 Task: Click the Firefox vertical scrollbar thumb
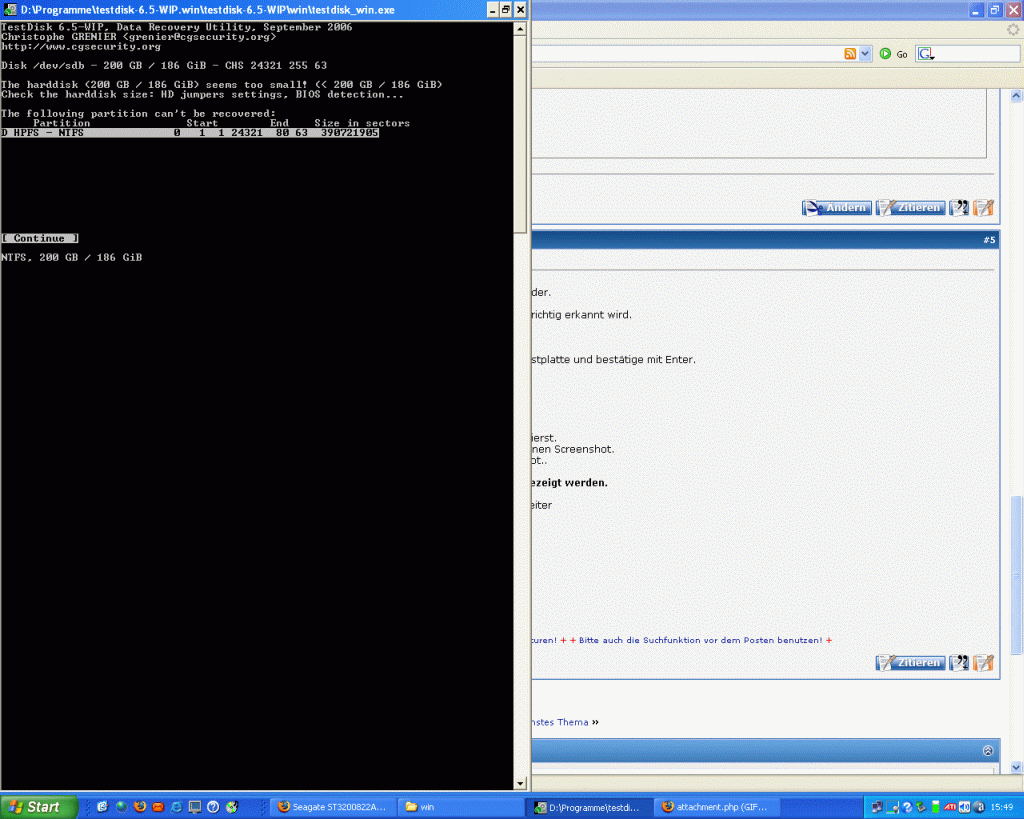click(1016, 575)
